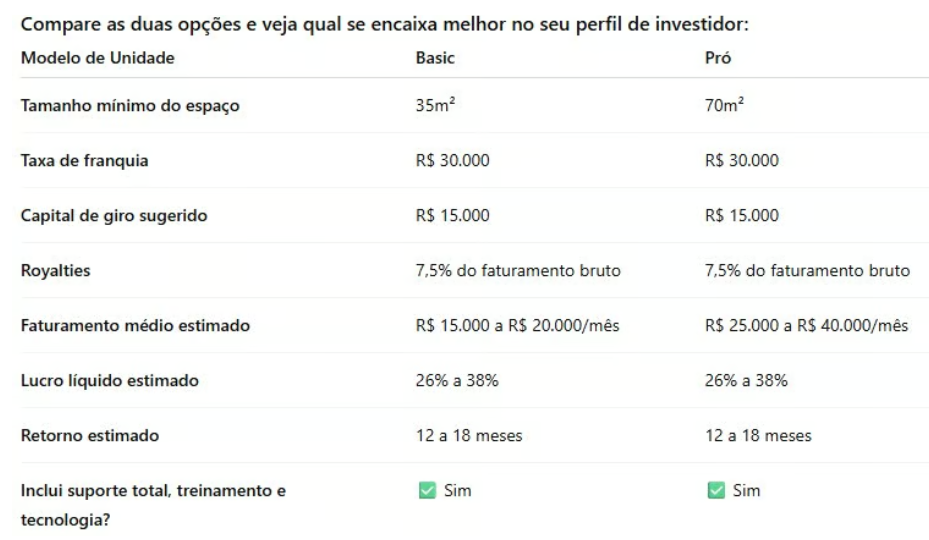The height and width of the screenshot is (540, 929).
Task: Click Pró revenue R$ 25.000 a R$ 40.000/mês
Action: (806, 325)
